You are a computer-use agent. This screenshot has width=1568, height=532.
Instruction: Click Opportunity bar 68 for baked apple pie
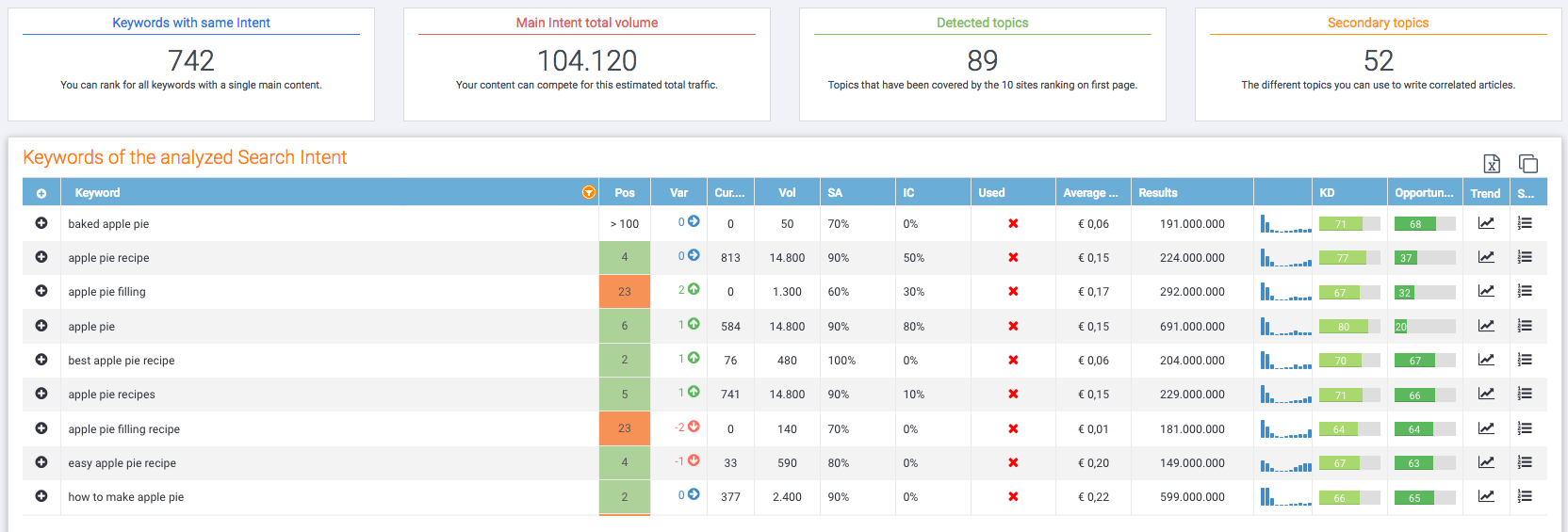click(1425, 224)
